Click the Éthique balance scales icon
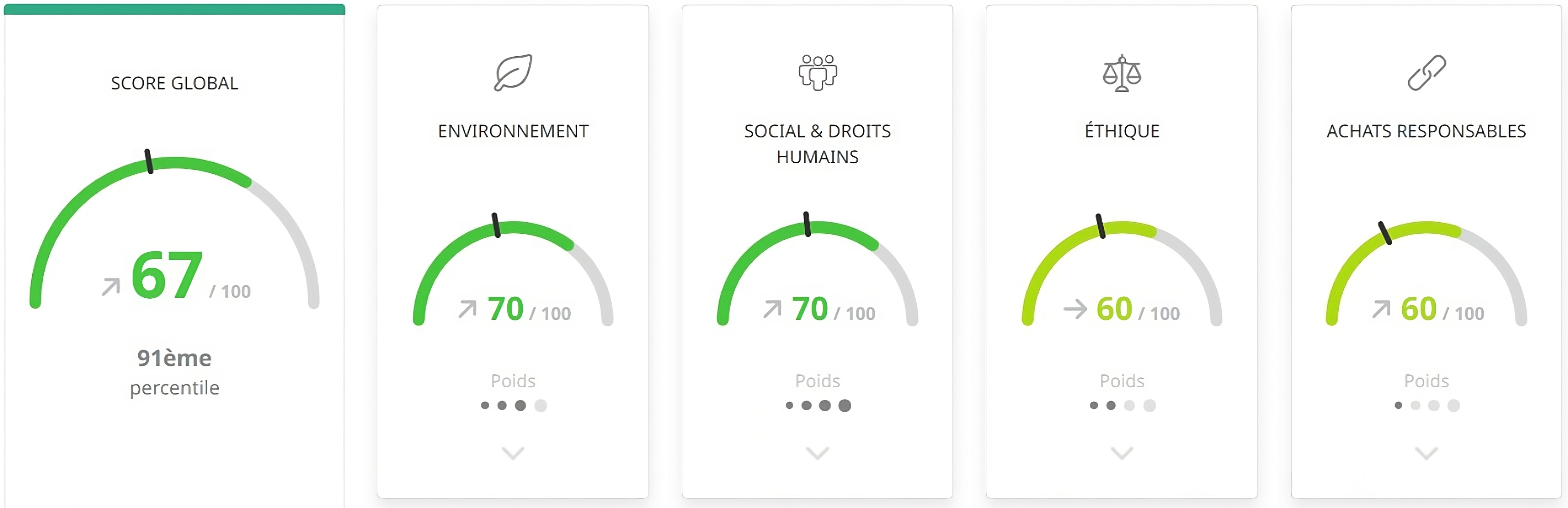The height and width of the screenshot is (508, 1568). pos(1122,73)
